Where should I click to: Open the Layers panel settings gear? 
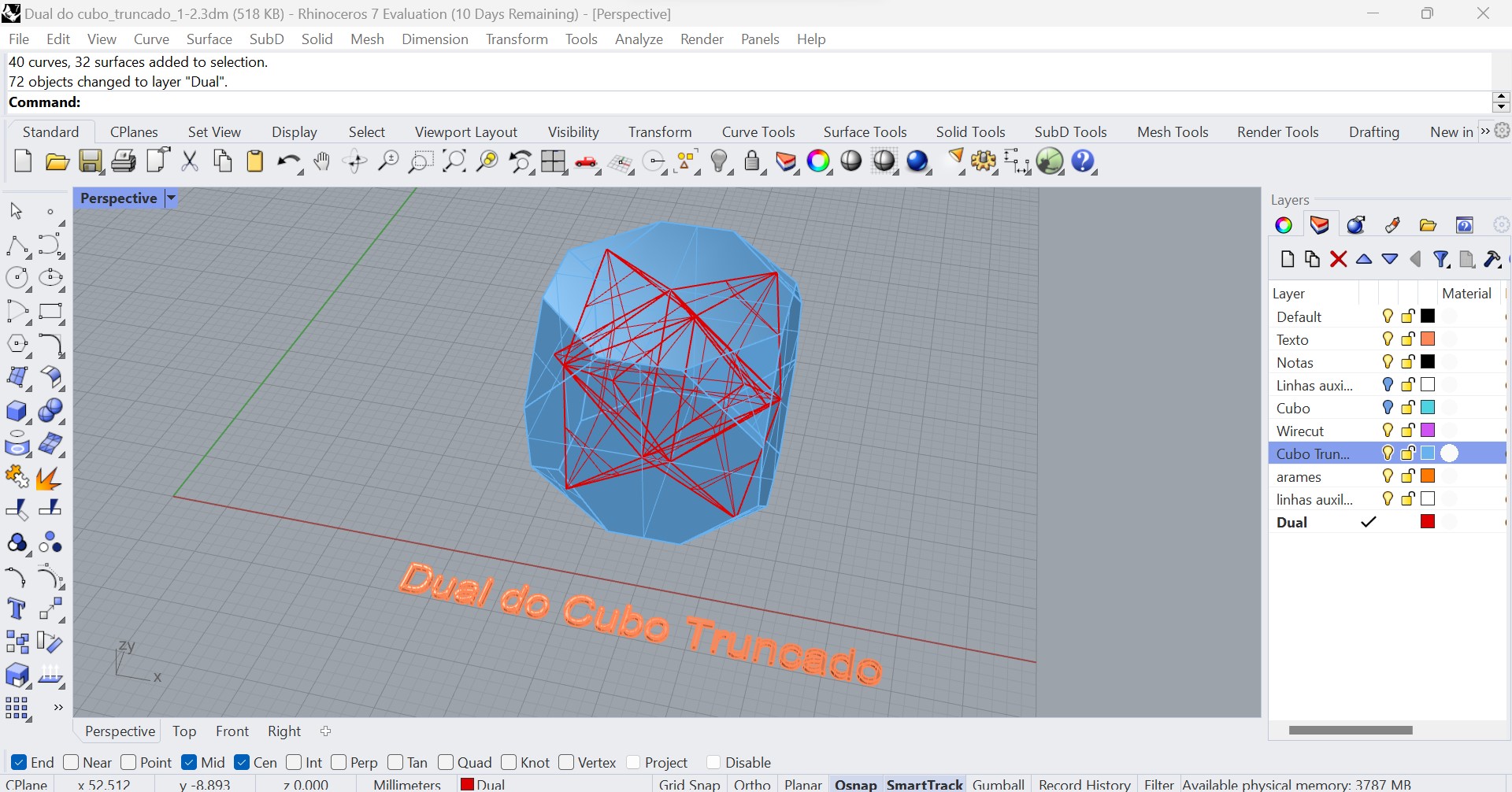[x=1502, y=225]
